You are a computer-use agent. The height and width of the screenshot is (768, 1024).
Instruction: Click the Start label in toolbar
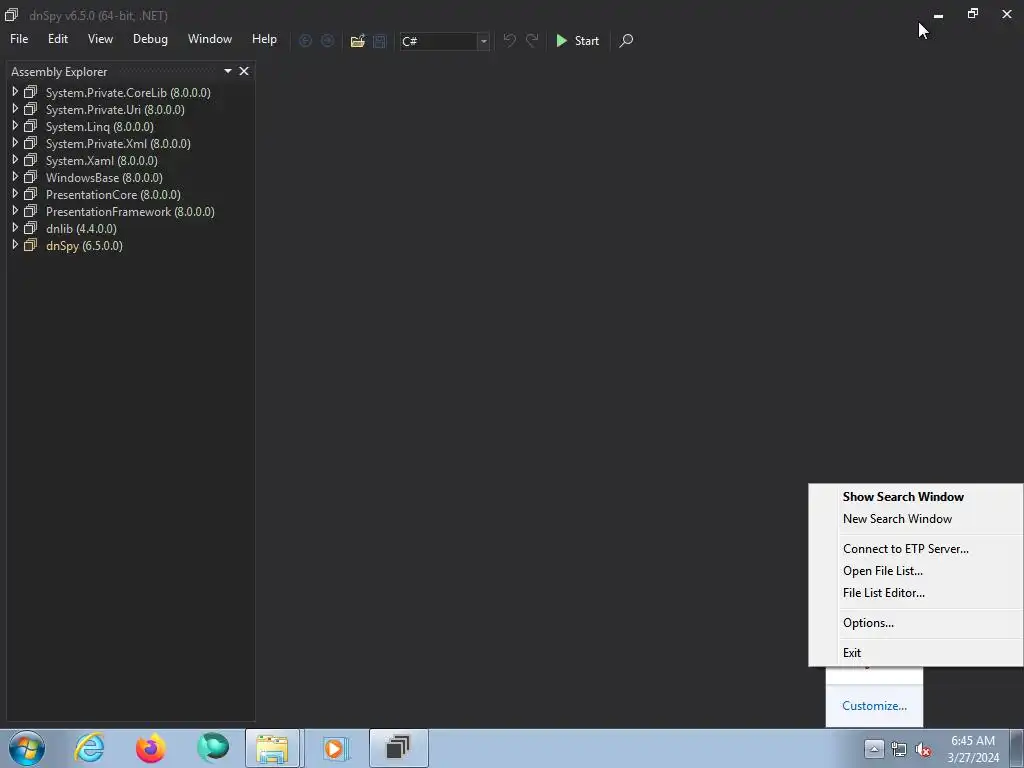(x=586, y=41)
